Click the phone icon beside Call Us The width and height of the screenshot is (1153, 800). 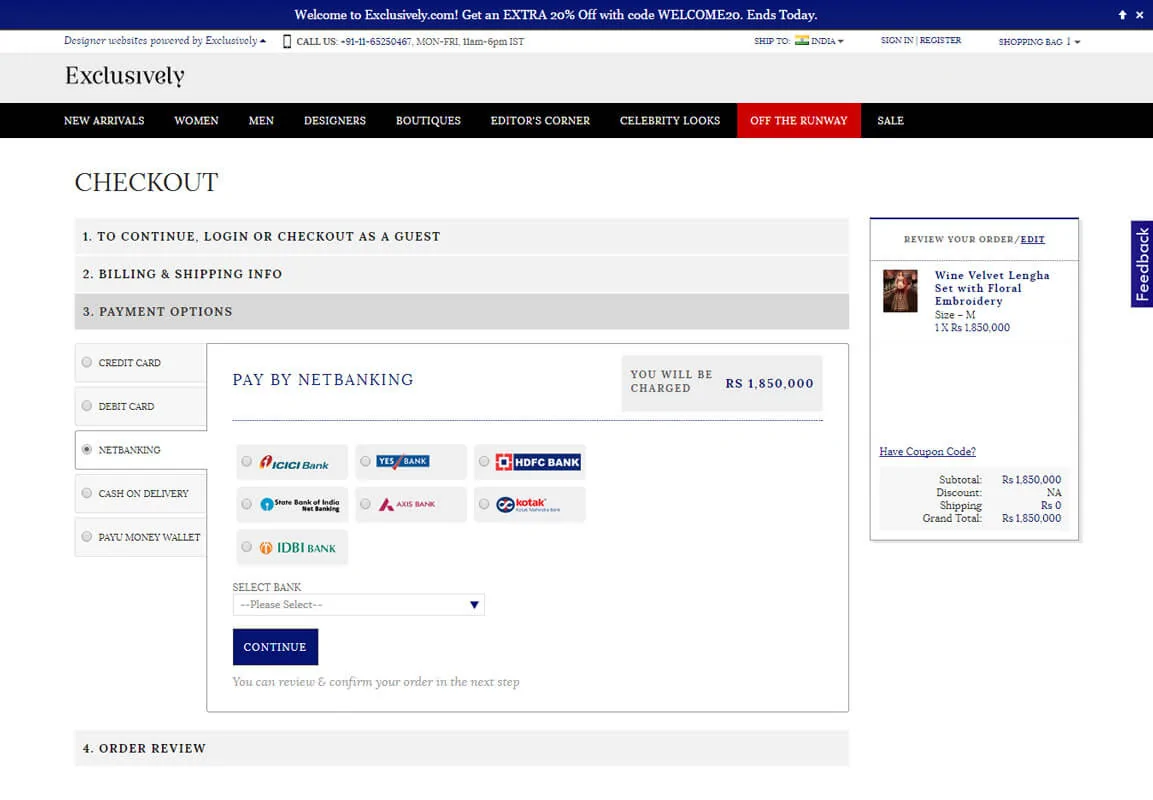[287, 41]
